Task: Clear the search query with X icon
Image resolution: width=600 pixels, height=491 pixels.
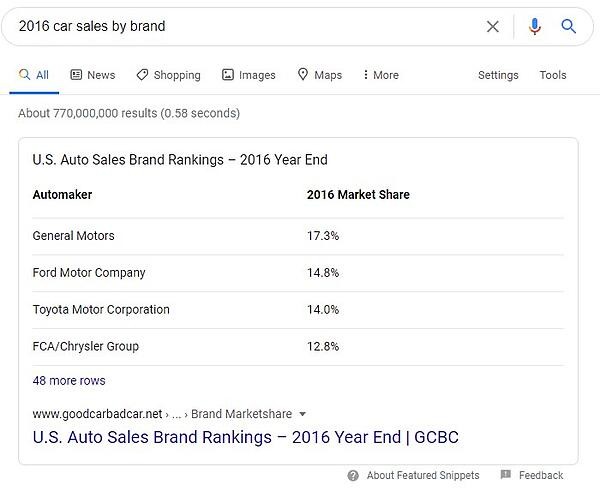Action: tap(492, 26)
